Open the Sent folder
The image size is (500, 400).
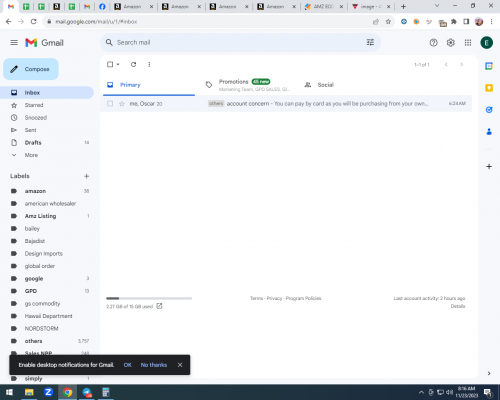[47, 130]
